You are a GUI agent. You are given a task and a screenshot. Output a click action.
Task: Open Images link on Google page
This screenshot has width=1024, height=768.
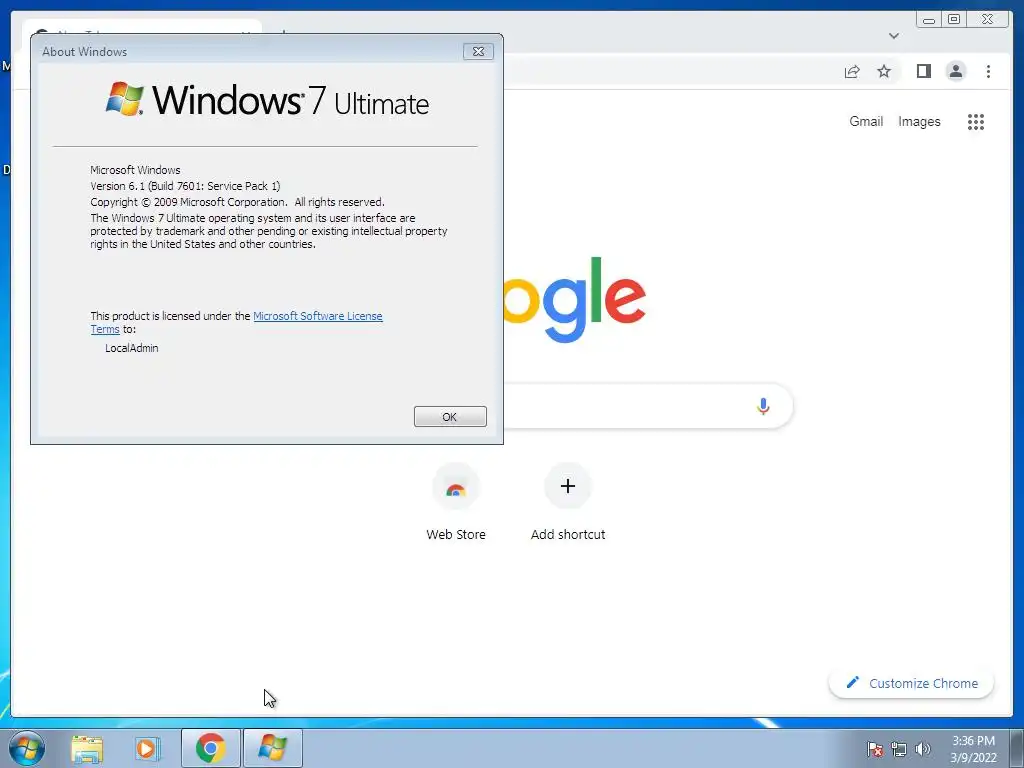point(919,121)
